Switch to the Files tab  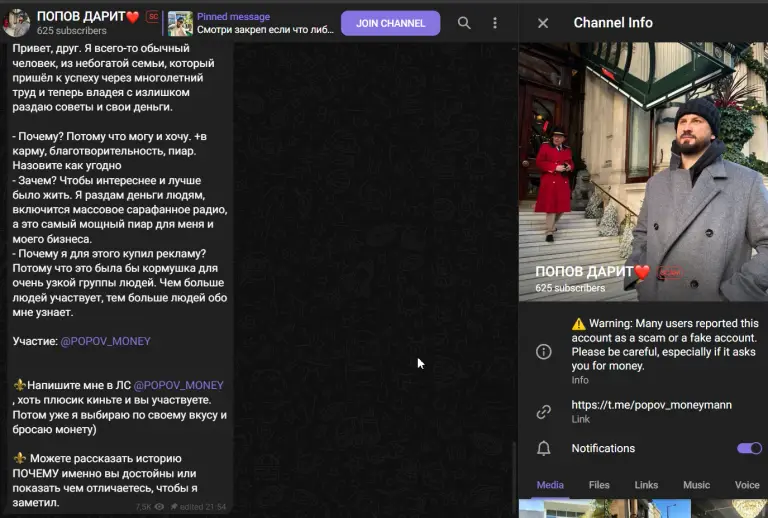[x=599, y=485]
